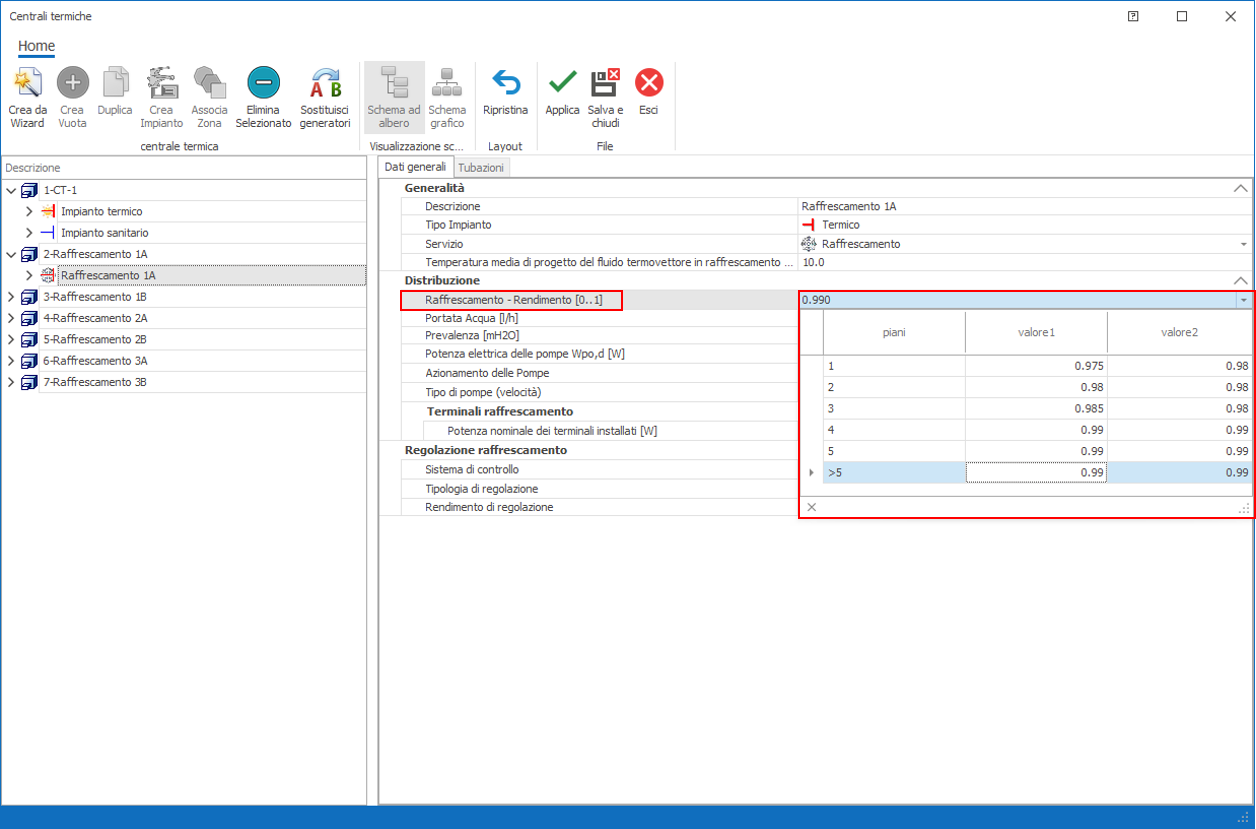Switch to the Tubazioni tab
Screen dimensions: 1256x829
[481, 168]
